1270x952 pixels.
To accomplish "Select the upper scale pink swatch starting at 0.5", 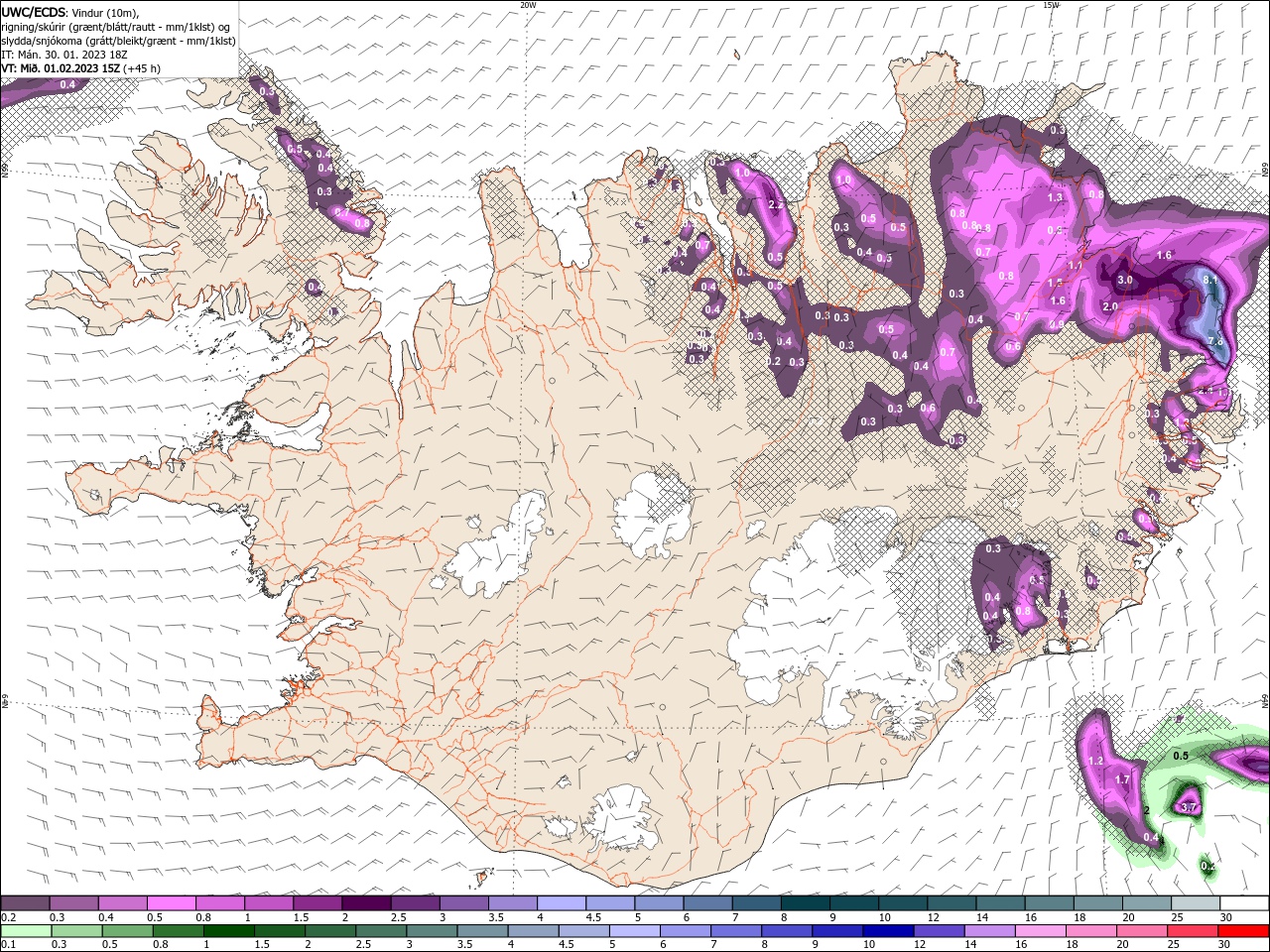I will point(171,903).
